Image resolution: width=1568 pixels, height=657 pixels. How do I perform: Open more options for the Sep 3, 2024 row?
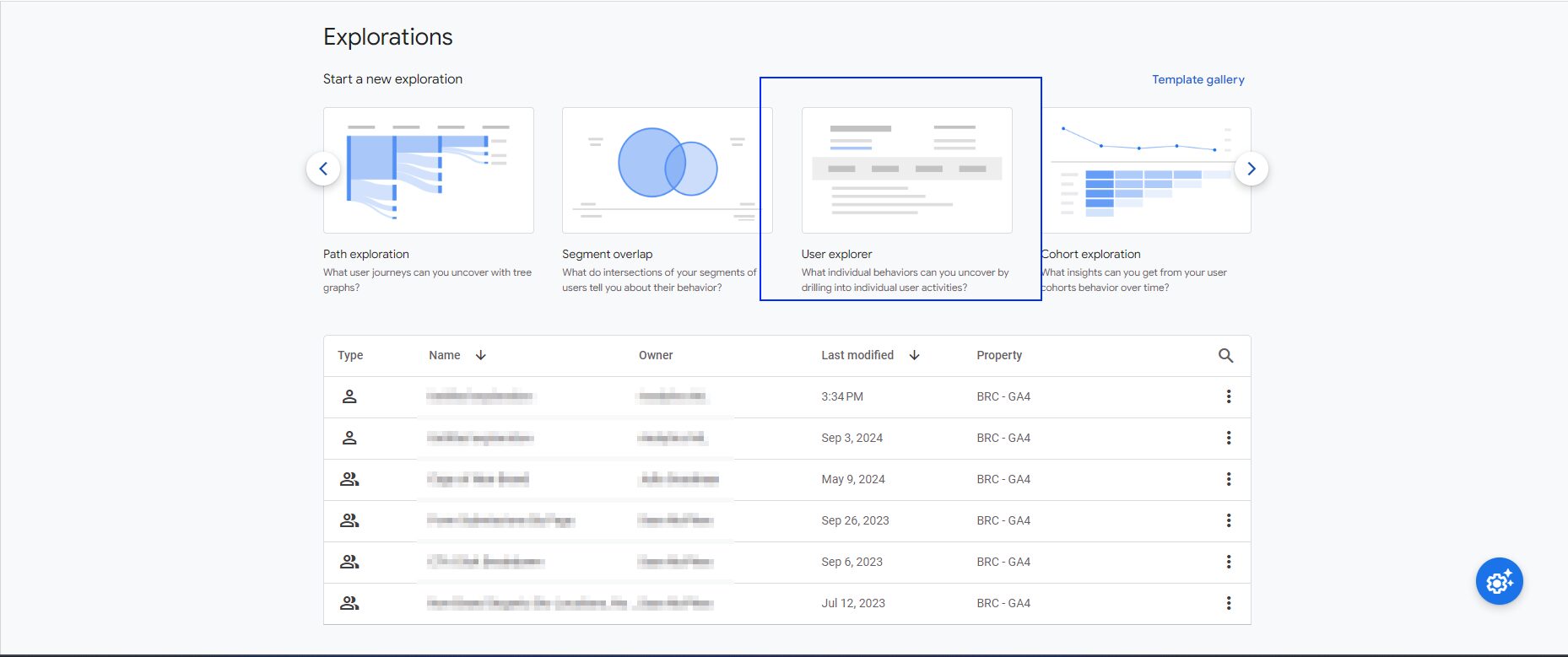pos(1229,438)
